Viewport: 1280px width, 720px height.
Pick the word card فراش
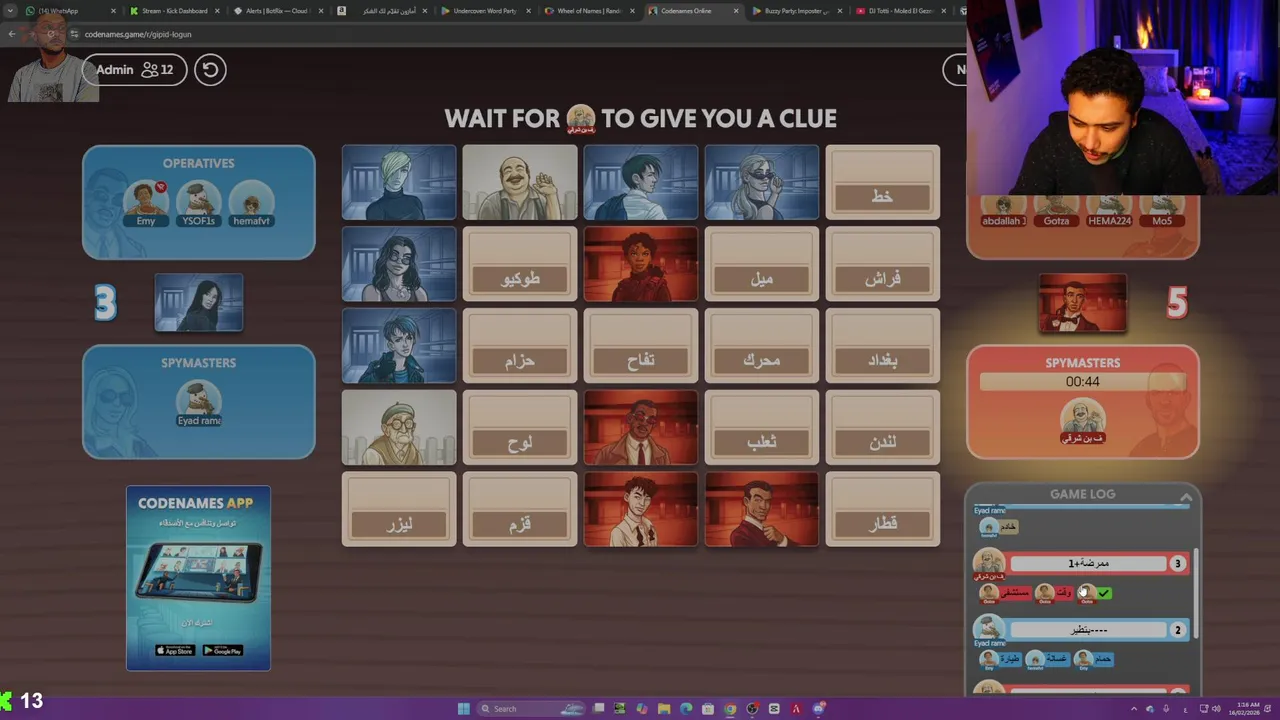pos(882,264)
